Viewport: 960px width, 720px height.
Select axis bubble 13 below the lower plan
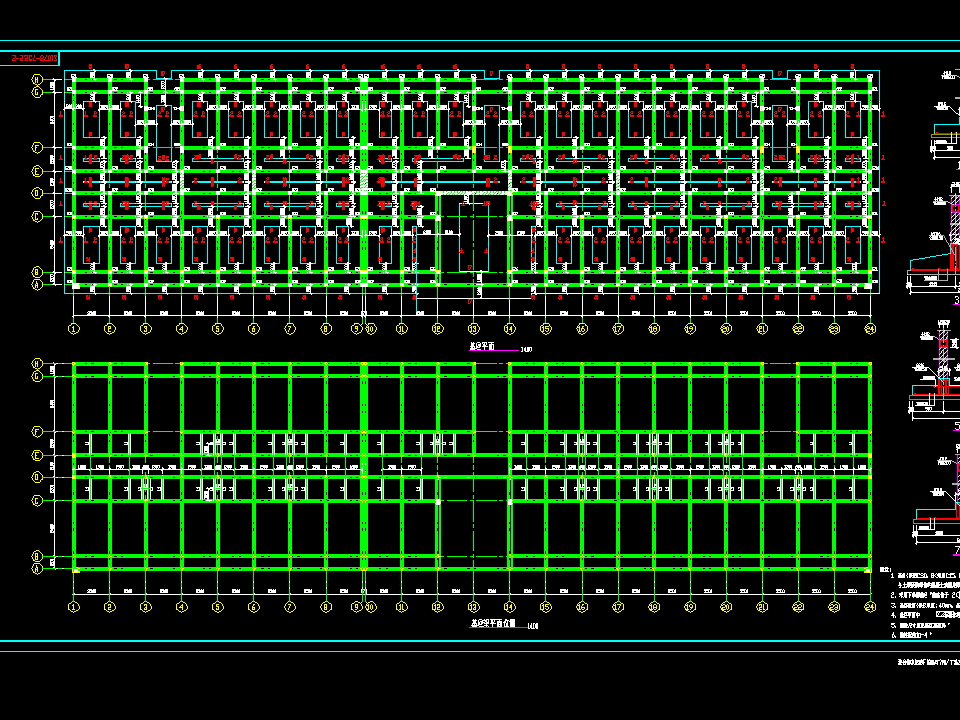point(473,606)
